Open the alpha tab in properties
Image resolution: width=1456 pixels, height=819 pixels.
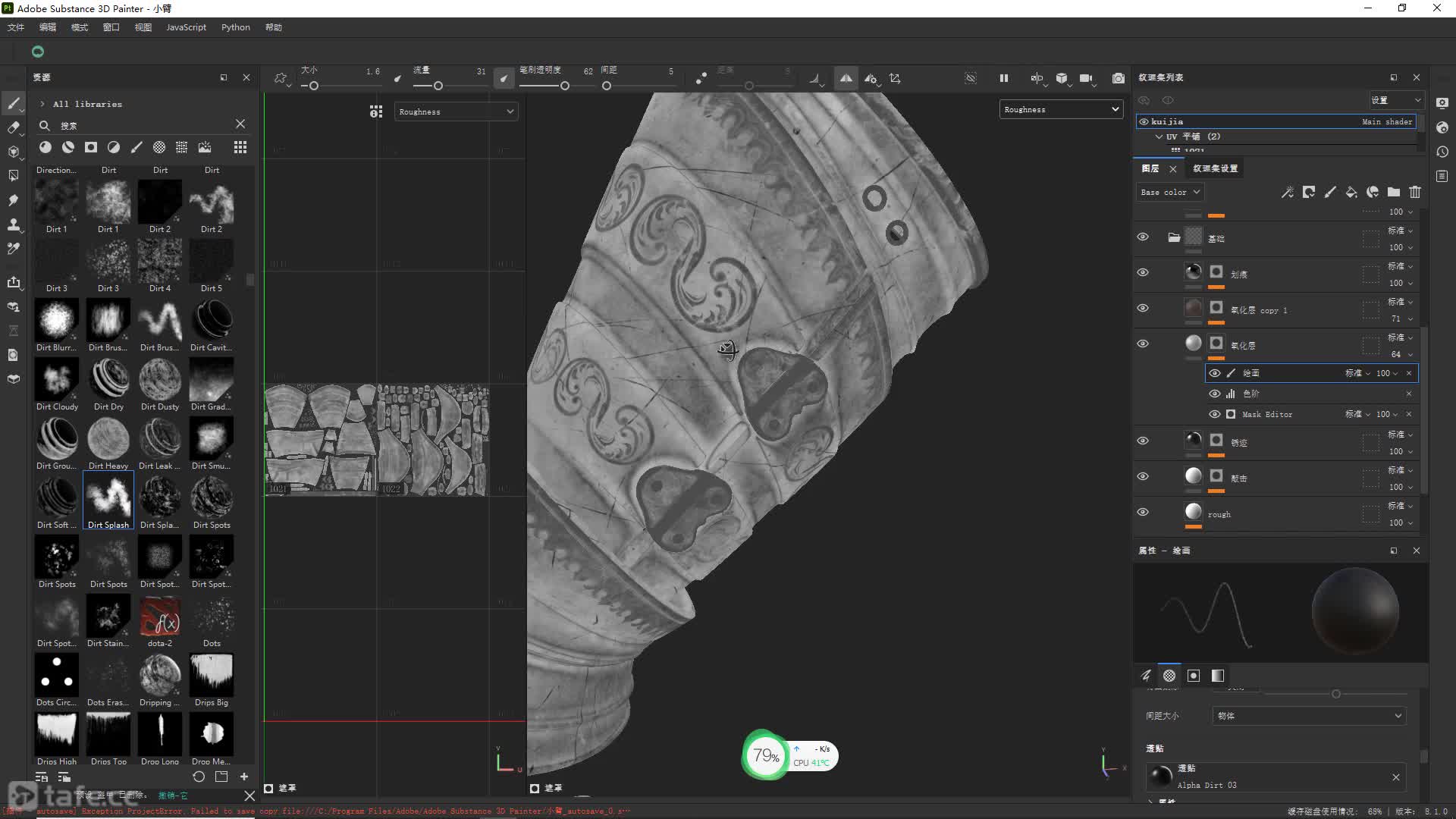pyautogui.click(x=1169, y=676)
